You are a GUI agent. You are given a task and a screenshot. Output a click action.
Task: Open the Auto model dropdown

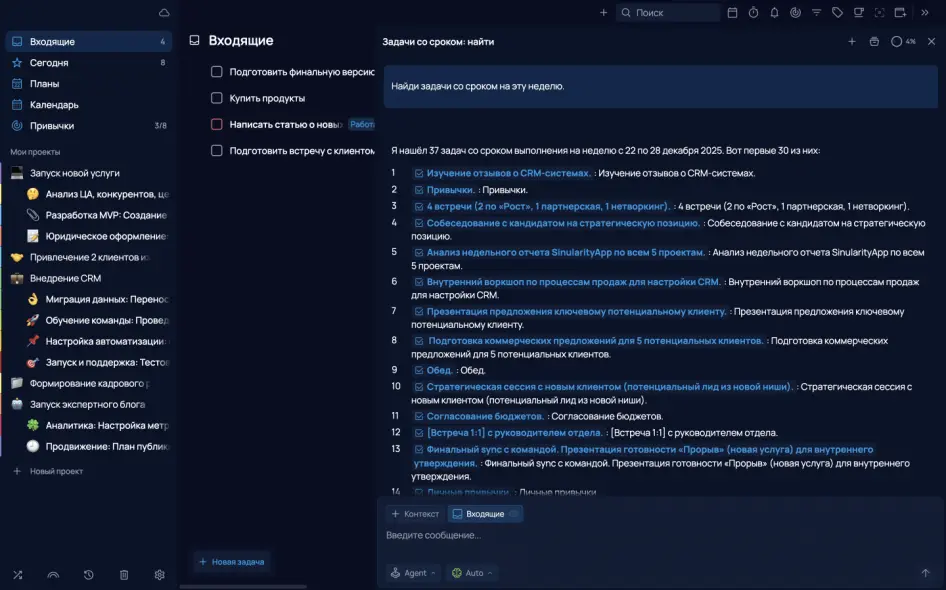pyautogui.click(x=473, y=573)
